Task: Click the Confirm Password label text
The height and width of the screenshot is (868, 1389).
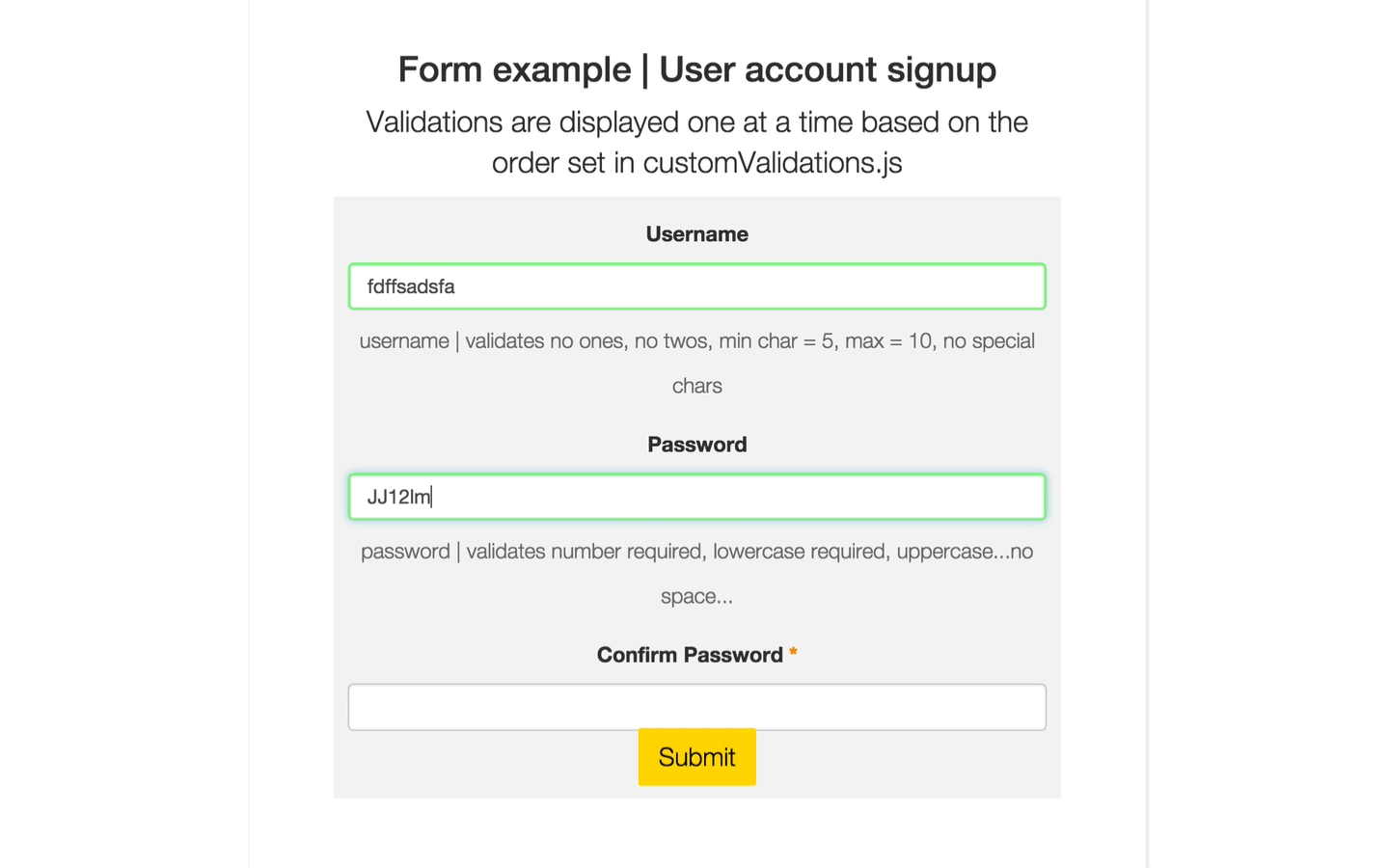Action: click(x=689, y=655)
